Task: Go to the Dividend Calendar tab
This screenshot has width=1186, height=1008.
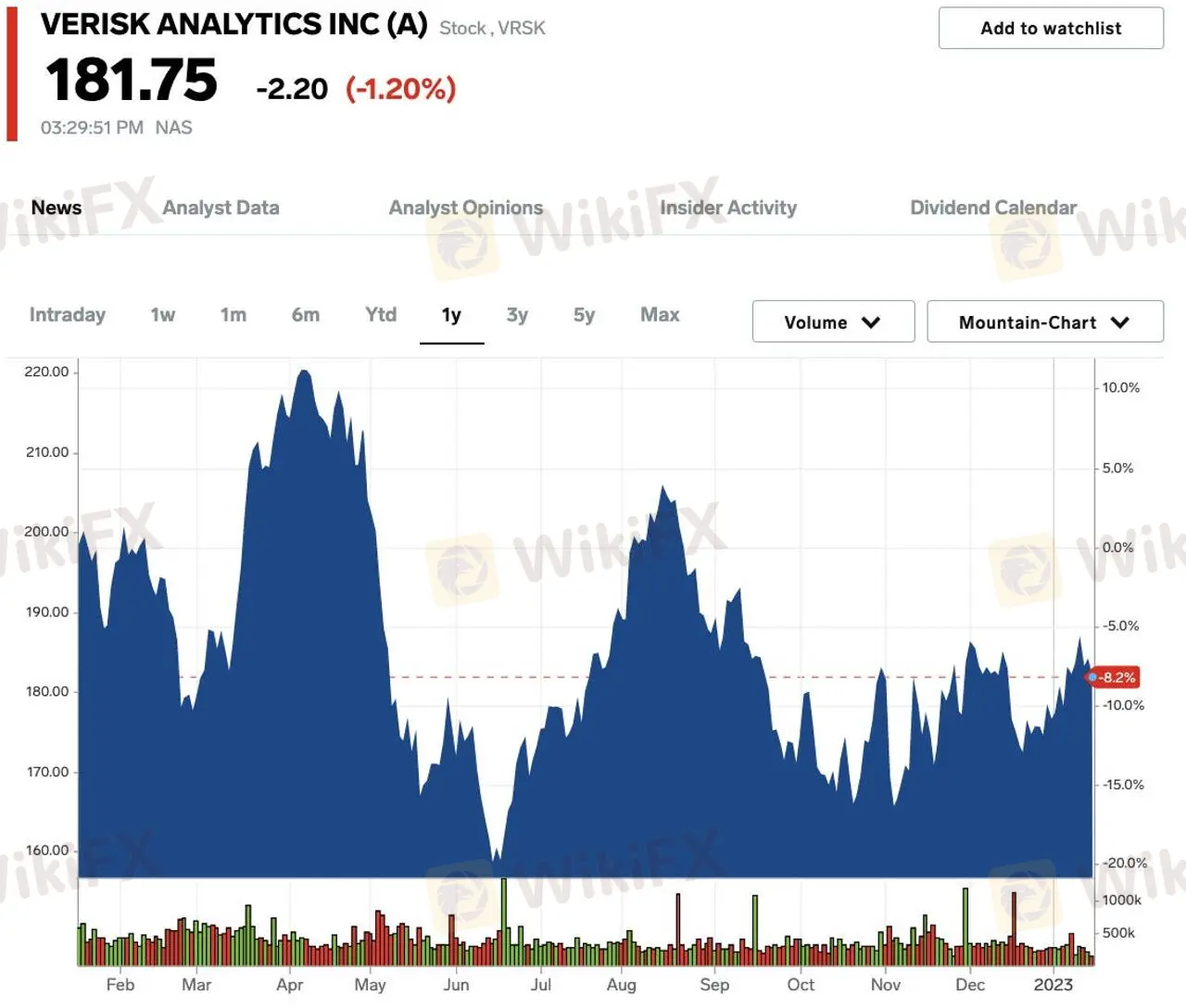Action: [x=993, y=208]
